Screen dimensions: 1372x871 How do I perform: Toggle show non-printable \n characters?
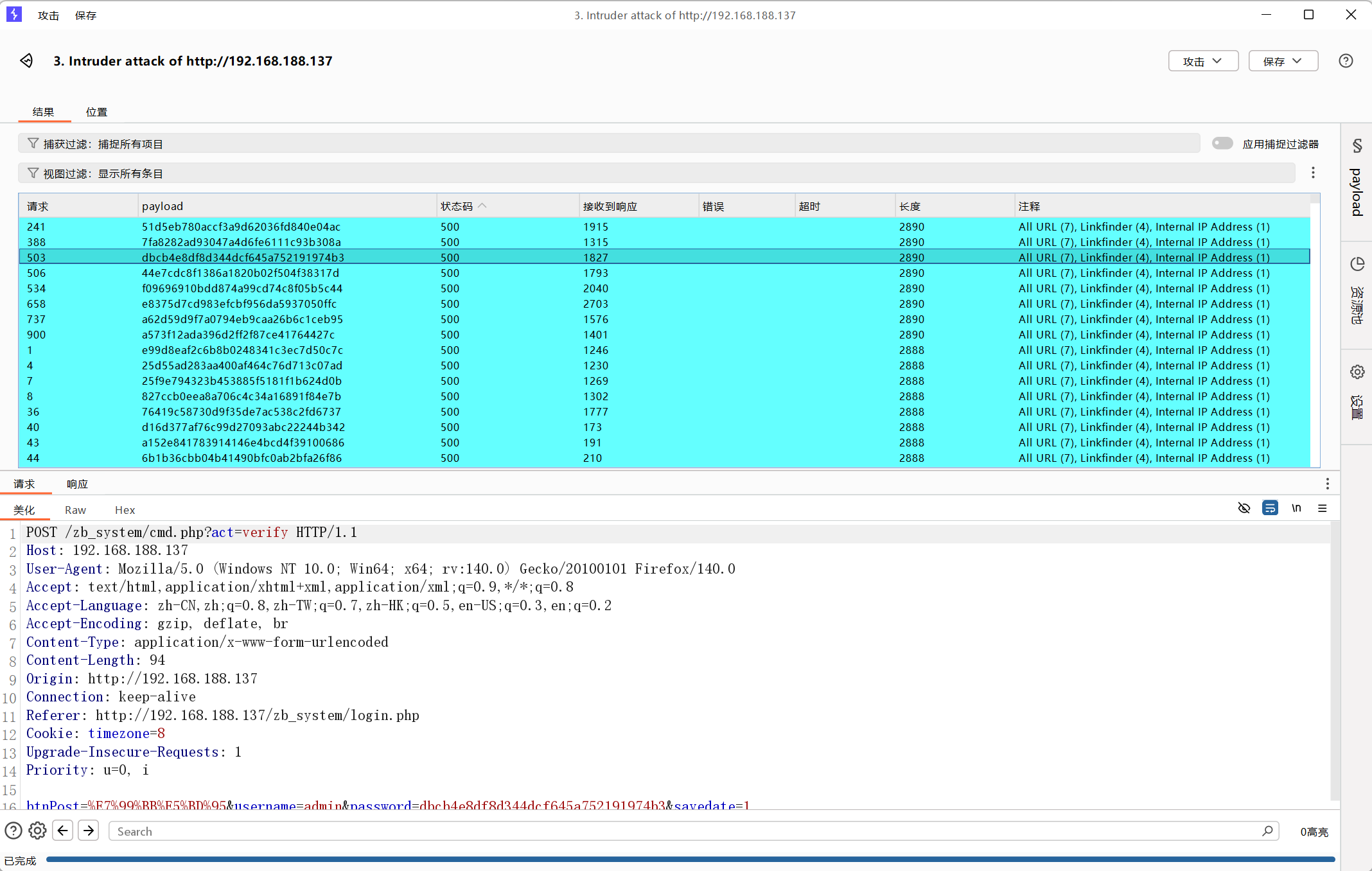(1296, 509)
